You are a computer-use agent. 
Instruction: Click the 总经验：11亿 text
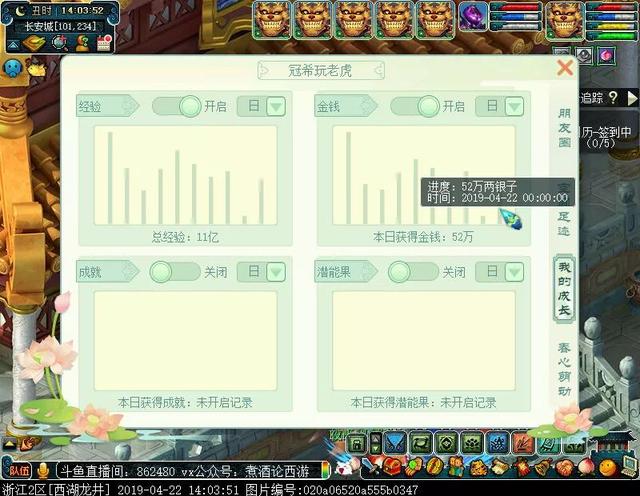[x=185, y=237]
